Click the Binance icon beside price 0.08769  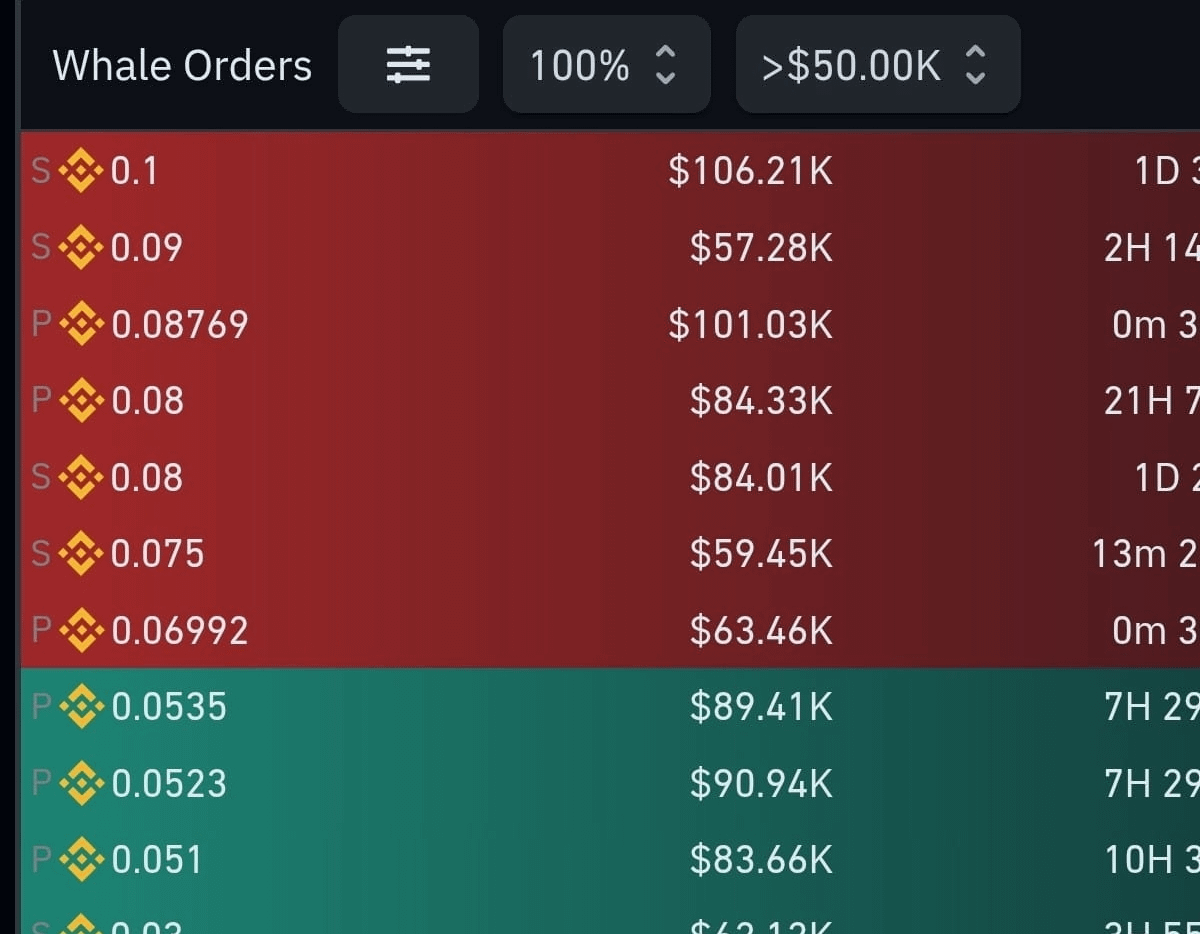pyautogui.click(x=81, y=325)
